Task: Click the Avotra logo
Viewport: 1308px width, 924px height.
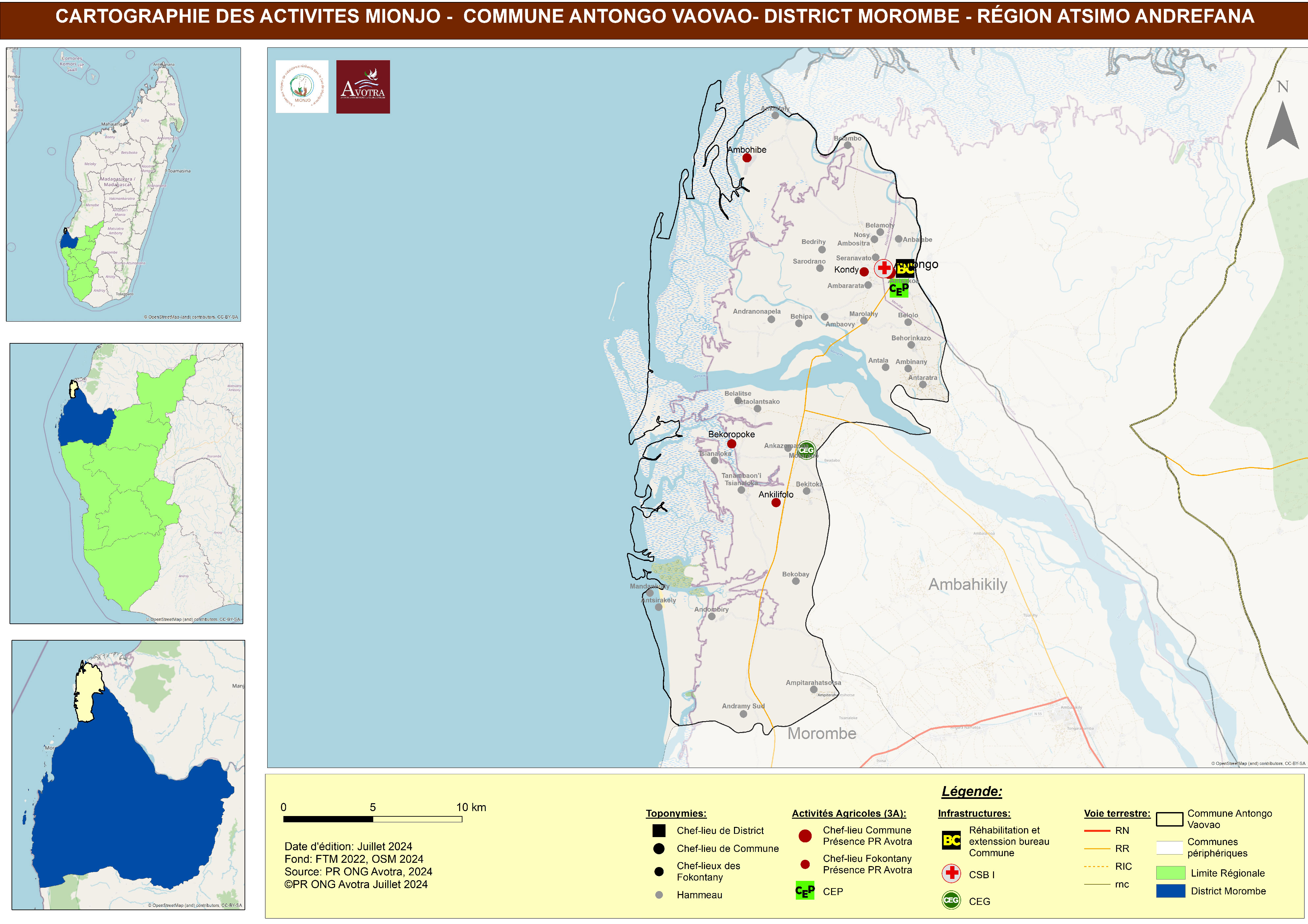Action: 363,87
